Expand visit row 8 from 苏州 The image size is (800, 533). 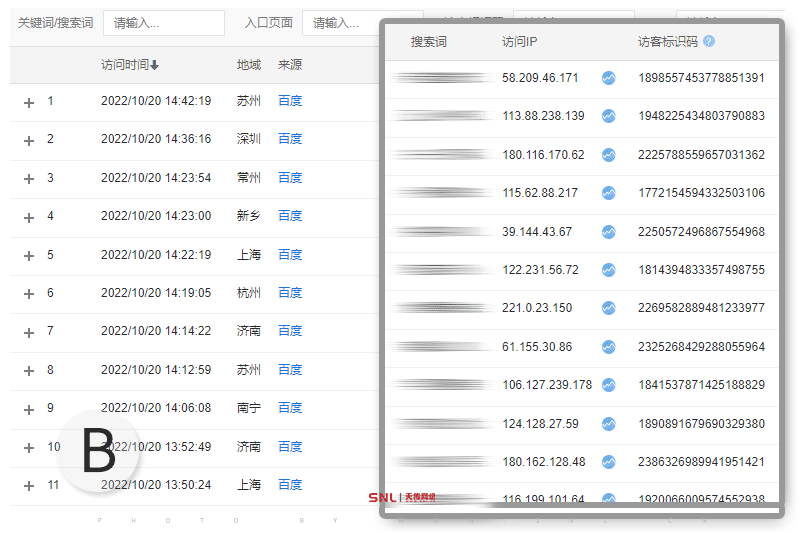[x=29, y=371]
